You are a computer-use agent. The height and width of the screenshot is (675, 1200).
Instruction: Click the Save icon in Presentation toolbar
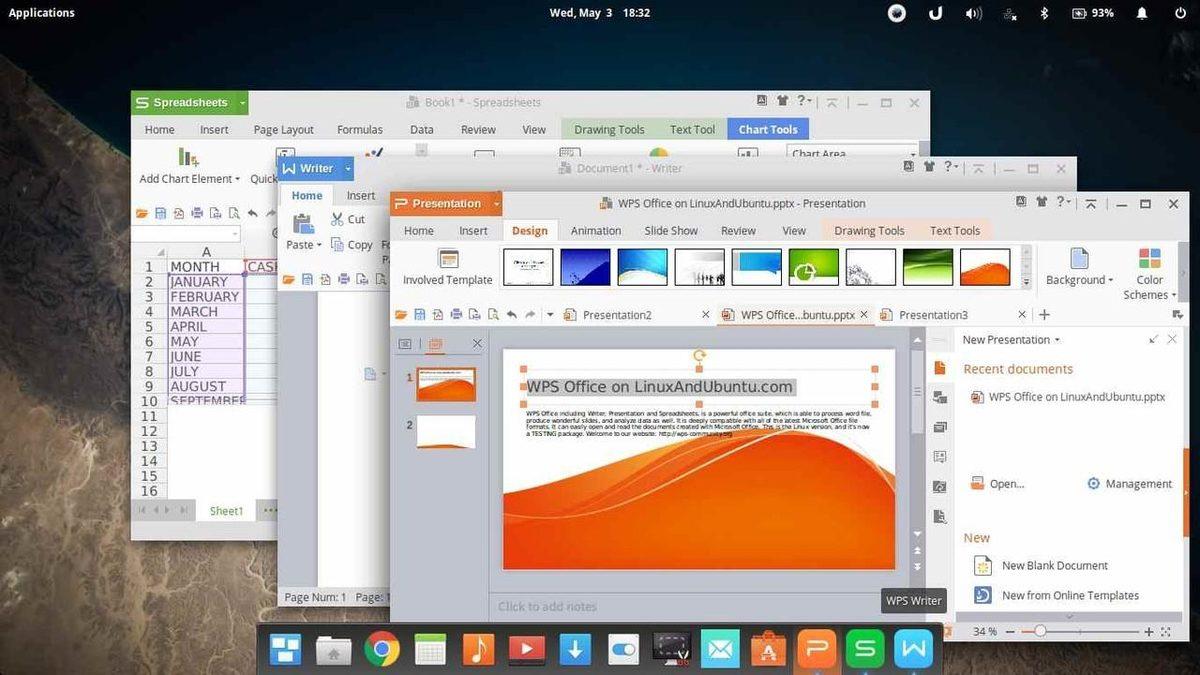click(x=418, y=314)
